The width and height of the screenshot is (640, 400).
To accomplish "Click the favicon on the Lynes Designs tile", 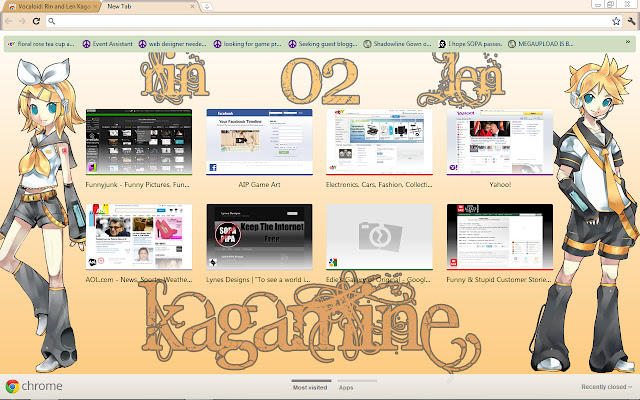I will click(213, 262).
